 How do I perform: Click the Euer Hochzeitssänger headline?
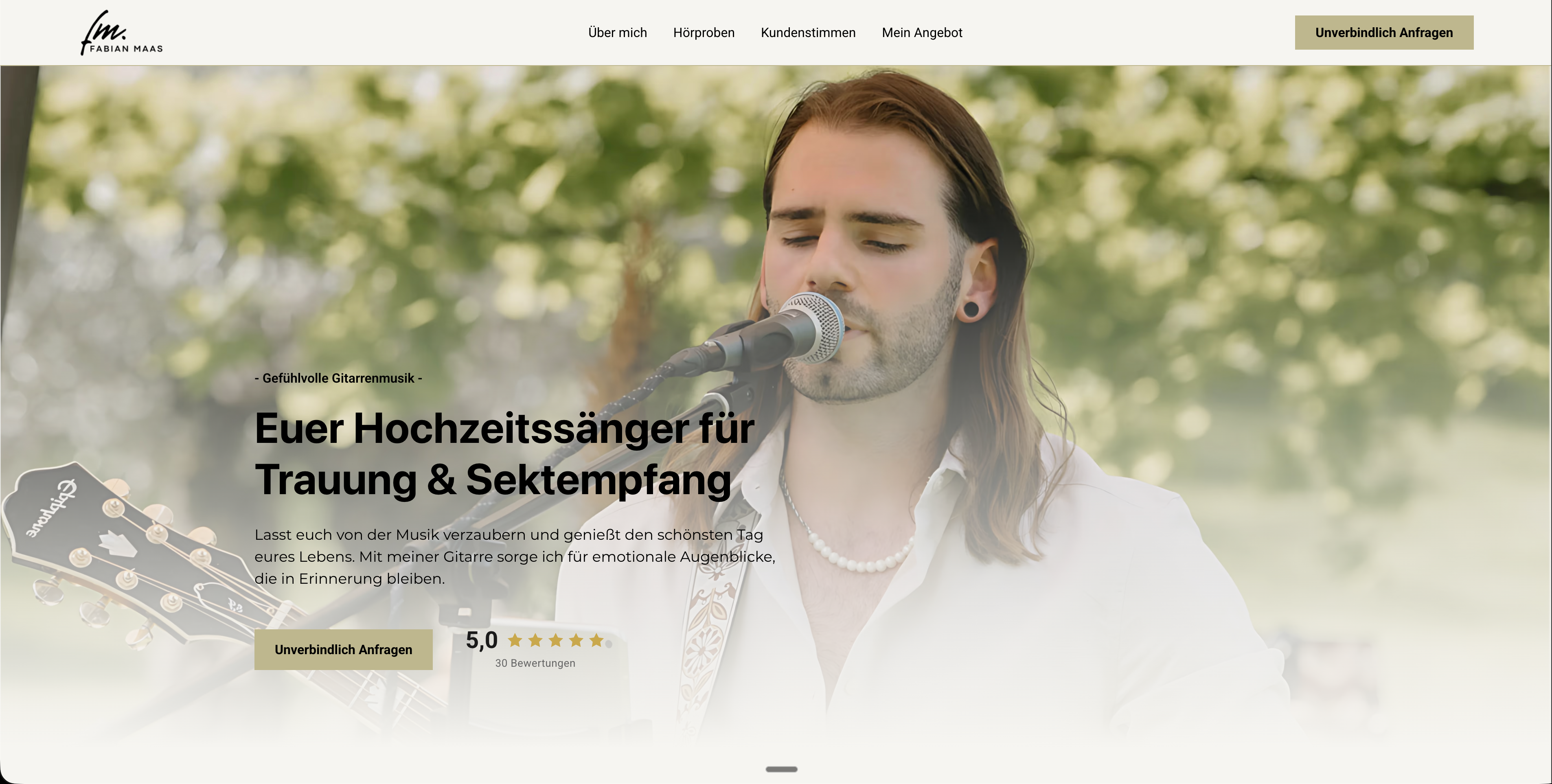point(504,454)
